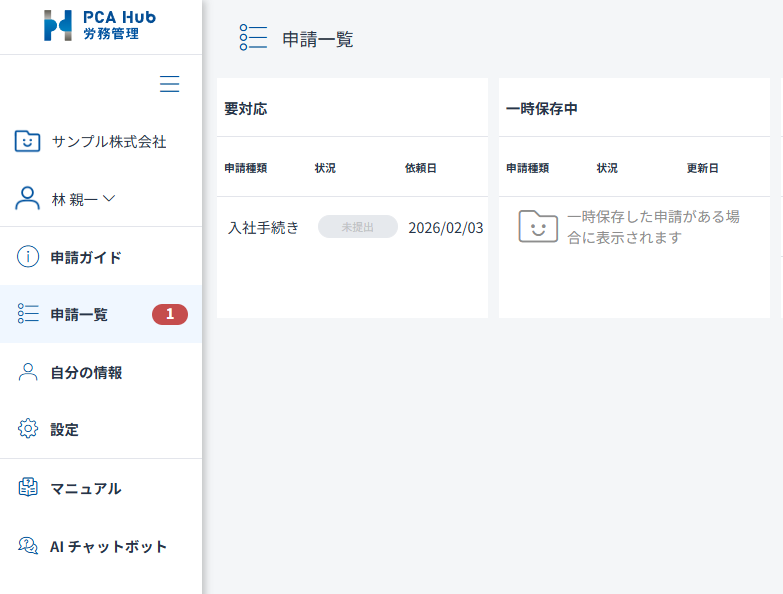Viewport: 783px width, 594px height.
Task: Click the 依頼日 column header in 要対応
Action: pos(420,168)
